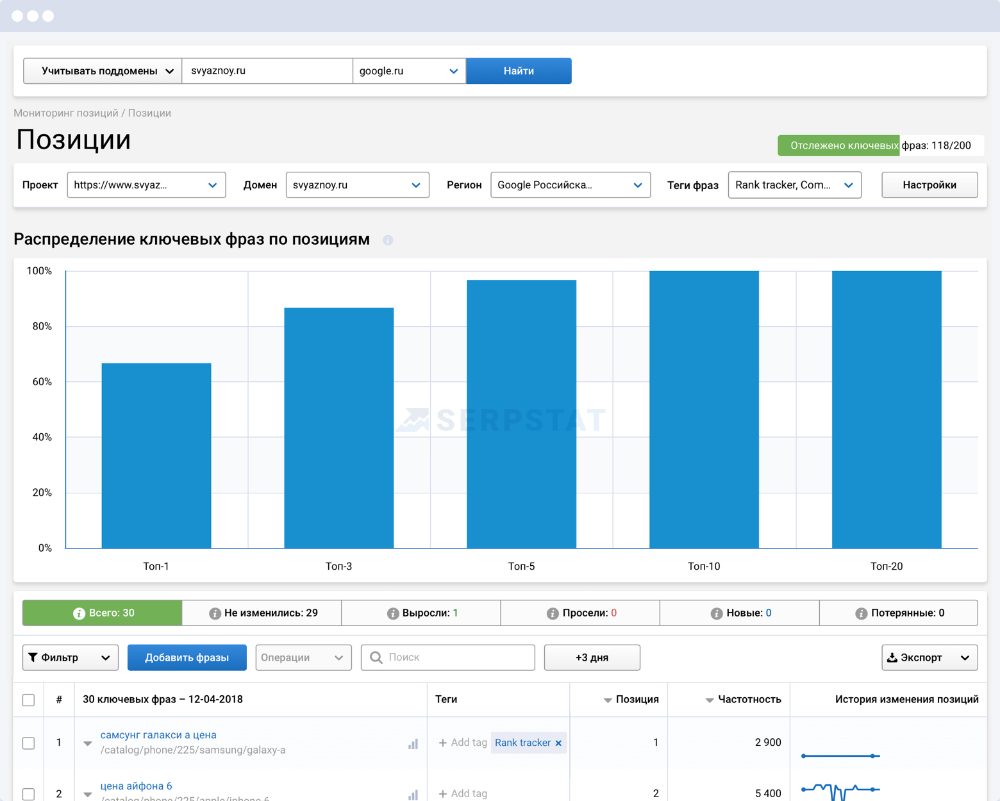Click the download icon on Экспорт button
This screenshot has width=1000, height=801.
coord(892,658)
